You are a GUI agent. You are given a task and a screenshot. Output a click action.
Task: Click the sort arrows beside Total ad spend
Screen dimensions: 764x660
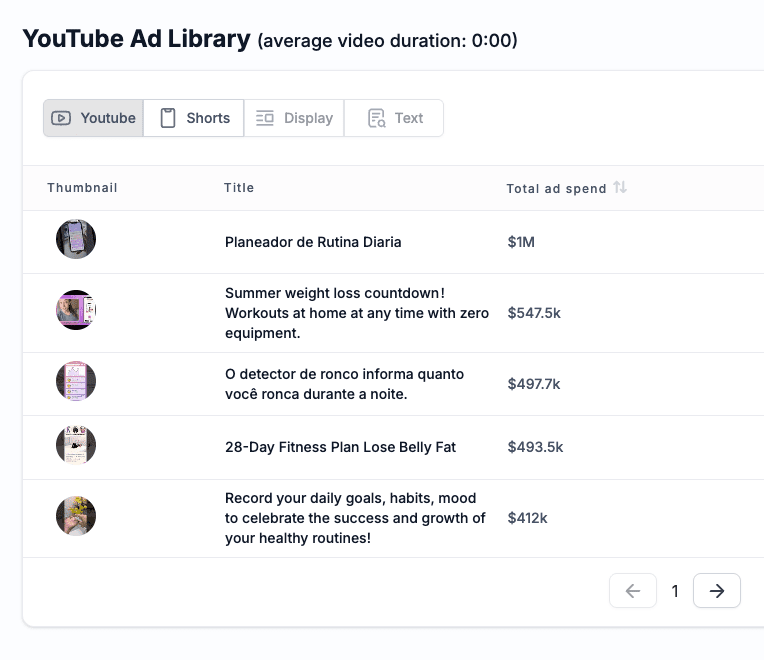click(620, 188)
